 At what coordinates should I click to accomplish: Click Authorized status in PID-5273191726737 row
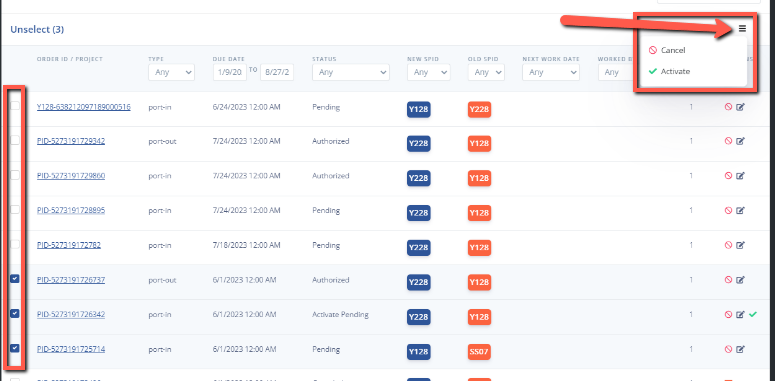pyautogui.click(x=331, y=280)
